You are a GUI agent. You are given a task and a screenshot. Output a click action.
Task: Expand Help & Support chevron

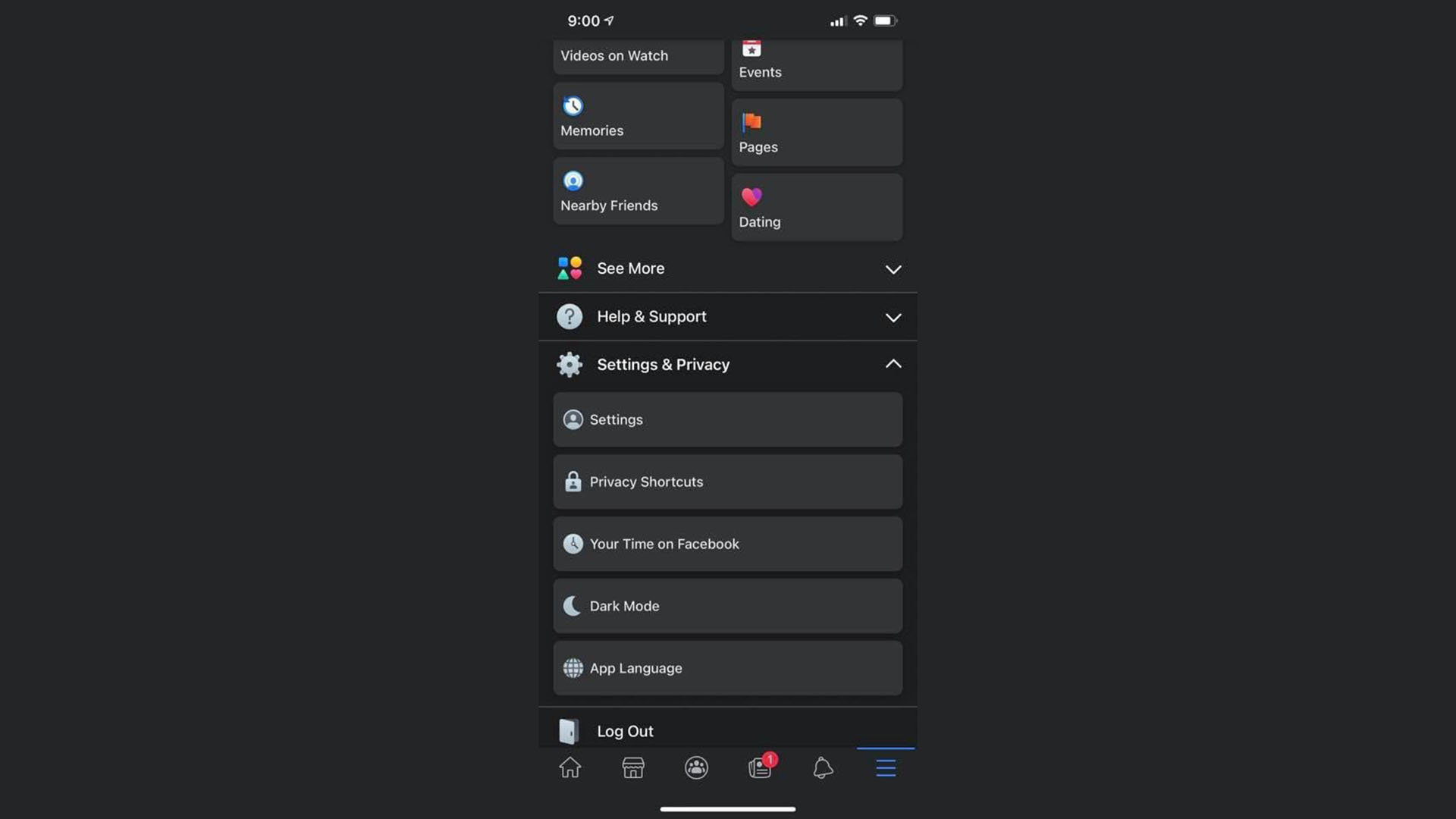point(893,317)
